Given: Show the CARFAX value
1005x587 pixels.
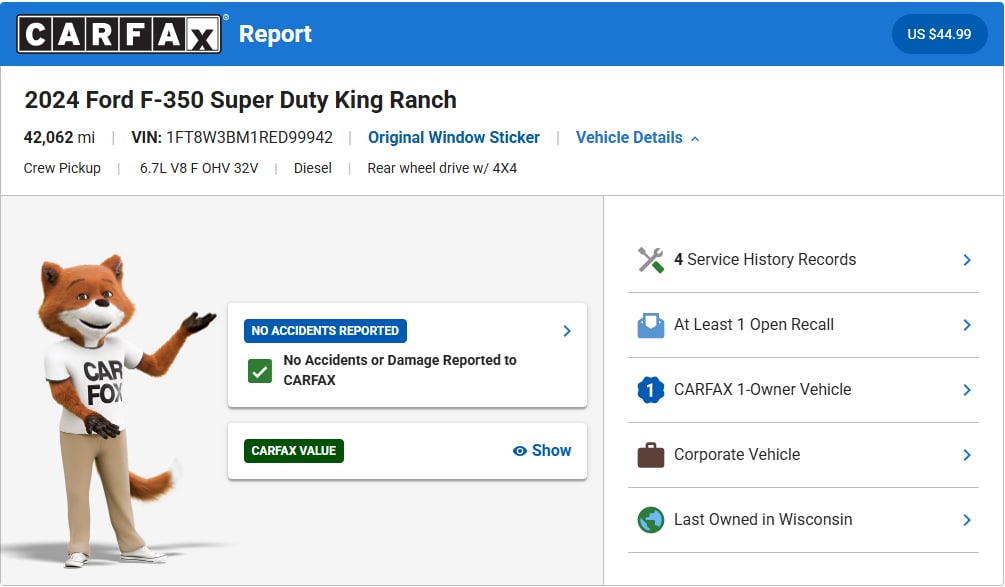Looking at the screenshot, I should [542, 451].
